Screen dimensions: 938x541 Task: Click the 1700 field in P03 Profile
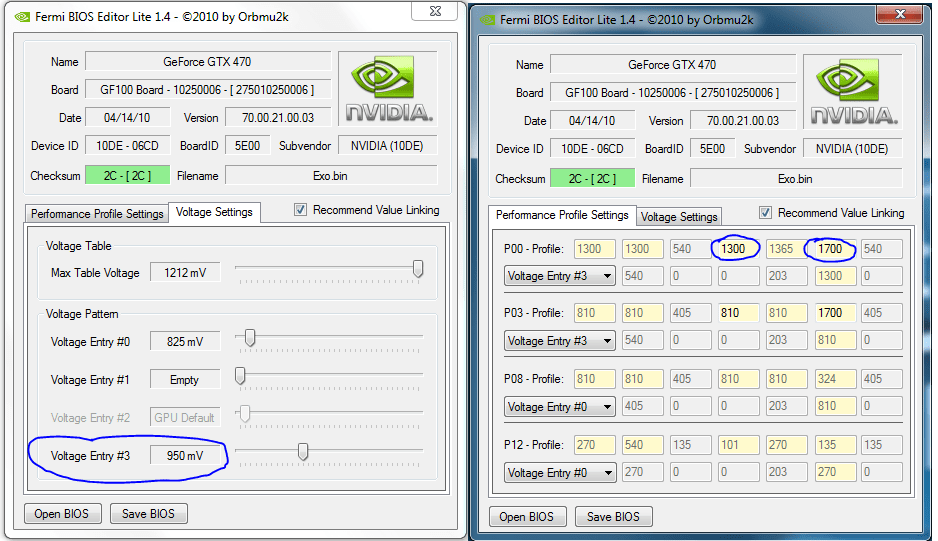(835, 313)
